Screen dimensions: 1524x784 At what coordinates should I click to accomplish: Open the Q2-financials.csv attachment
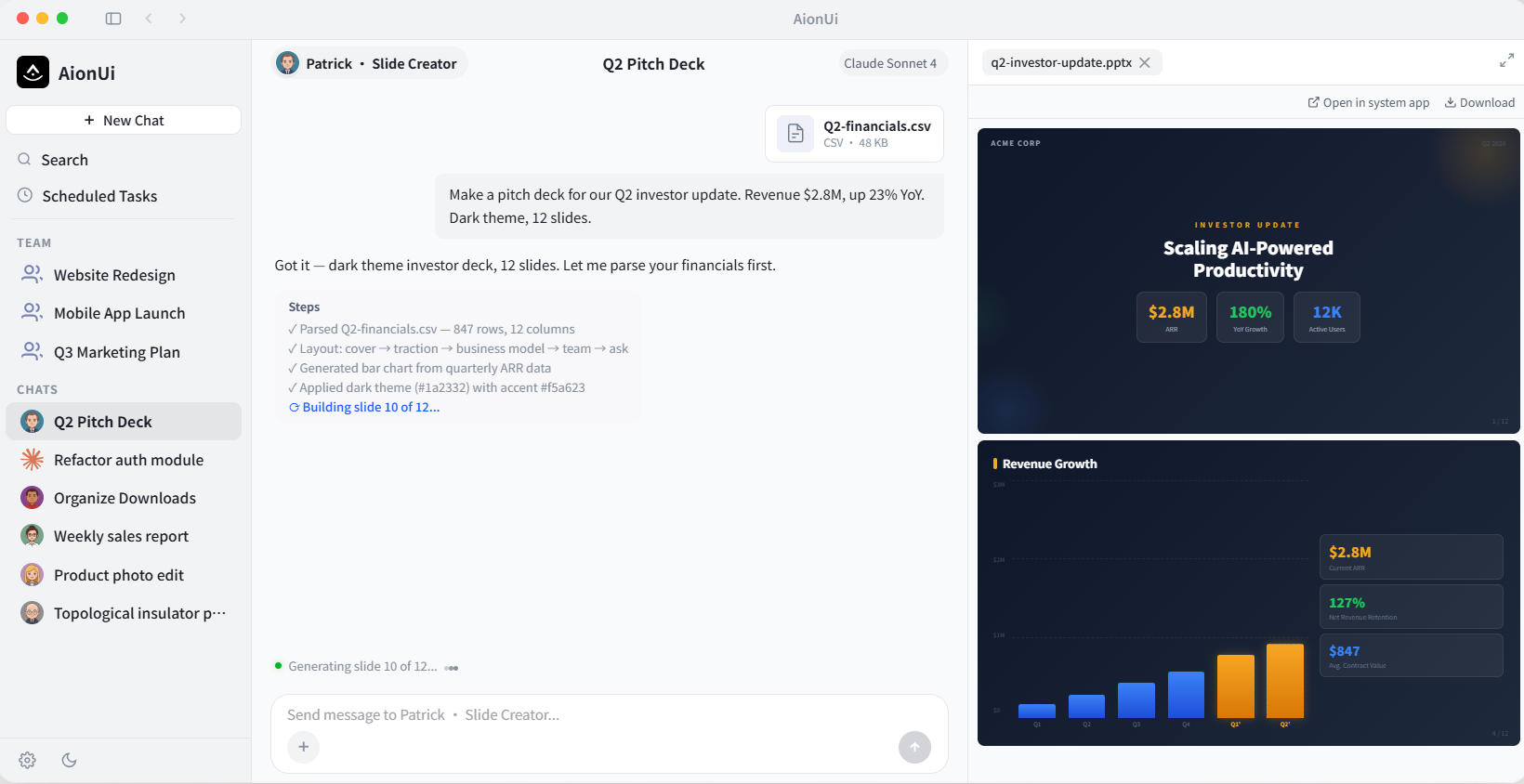(x=854, y=134)
